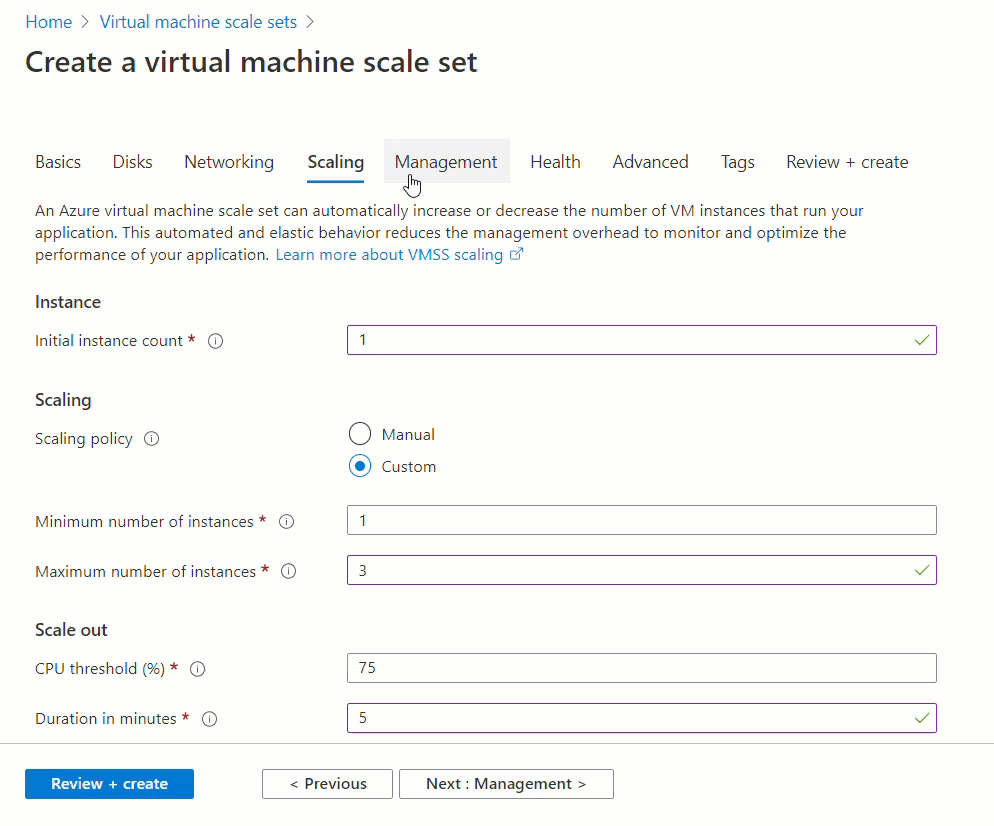Click the Next : Management button
994x826 pixels.
tap(506, 784)
